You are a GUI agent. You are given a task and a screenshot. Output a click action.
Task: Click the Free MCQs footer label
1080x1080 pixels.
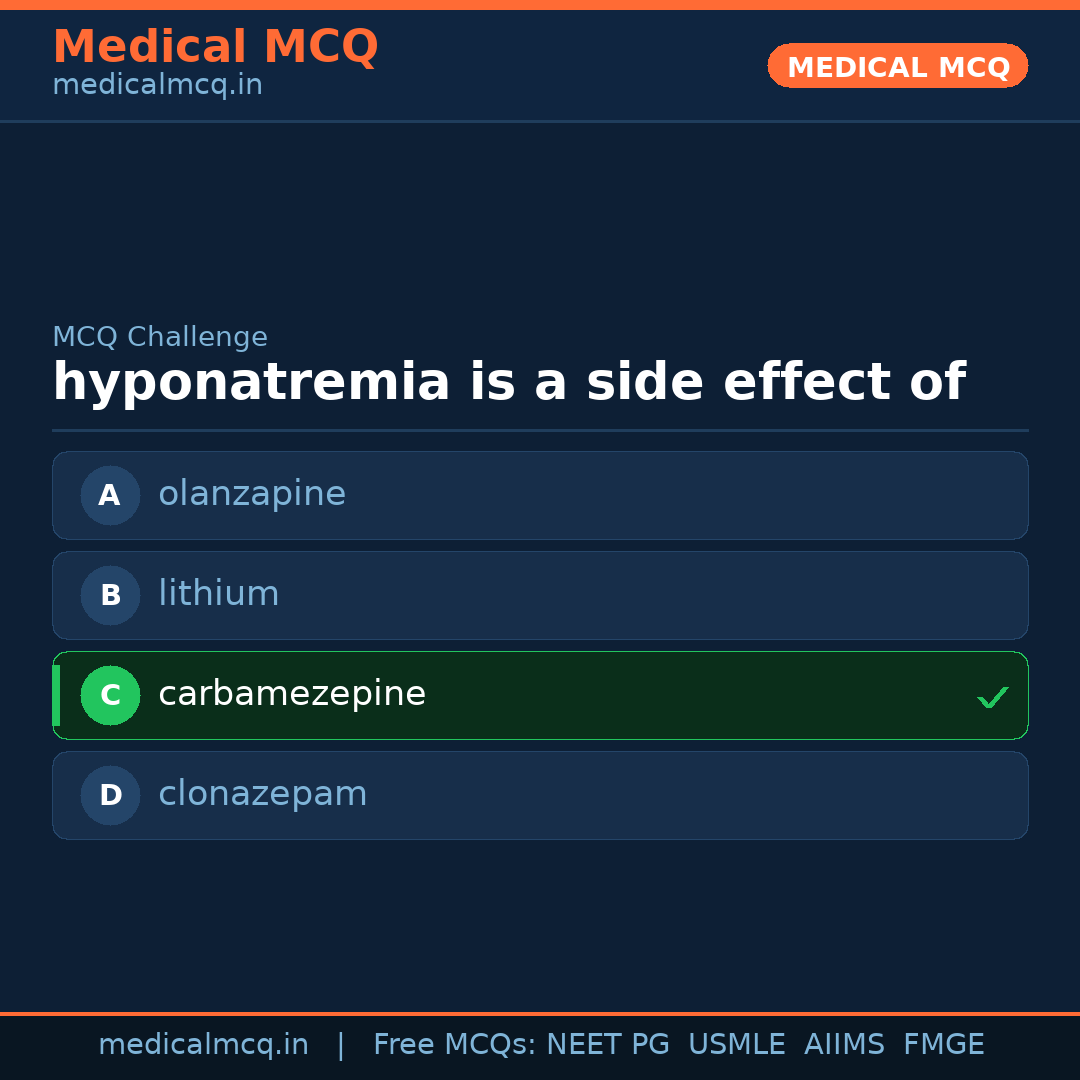[x=455, y=1045]
